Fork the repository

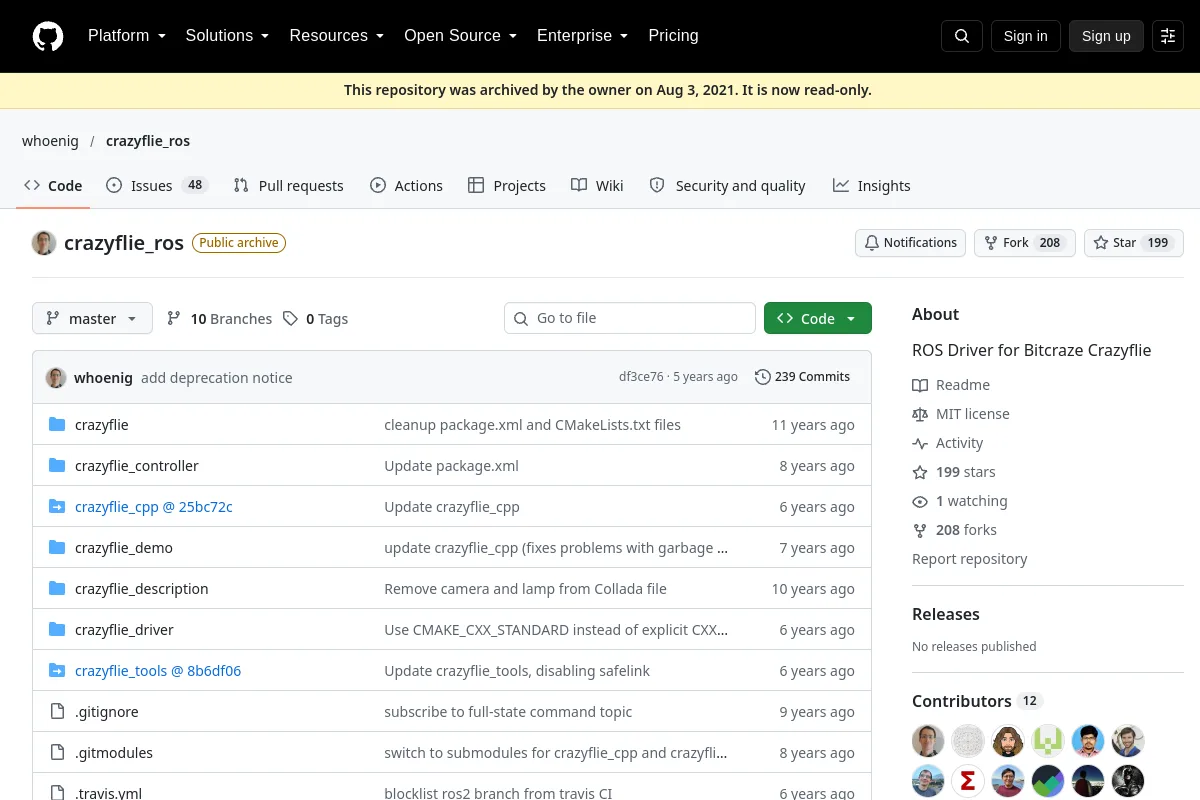coord(1024,243)
